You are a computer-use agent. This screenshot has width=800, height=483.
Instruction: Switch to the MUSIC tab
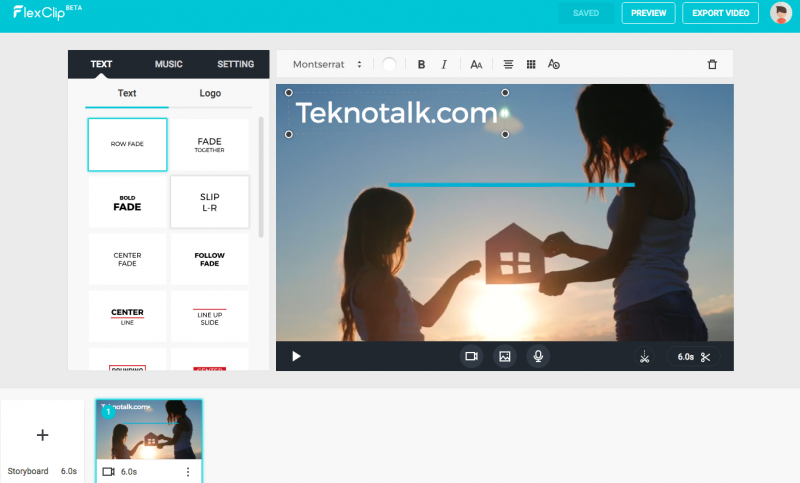[168, 64]
